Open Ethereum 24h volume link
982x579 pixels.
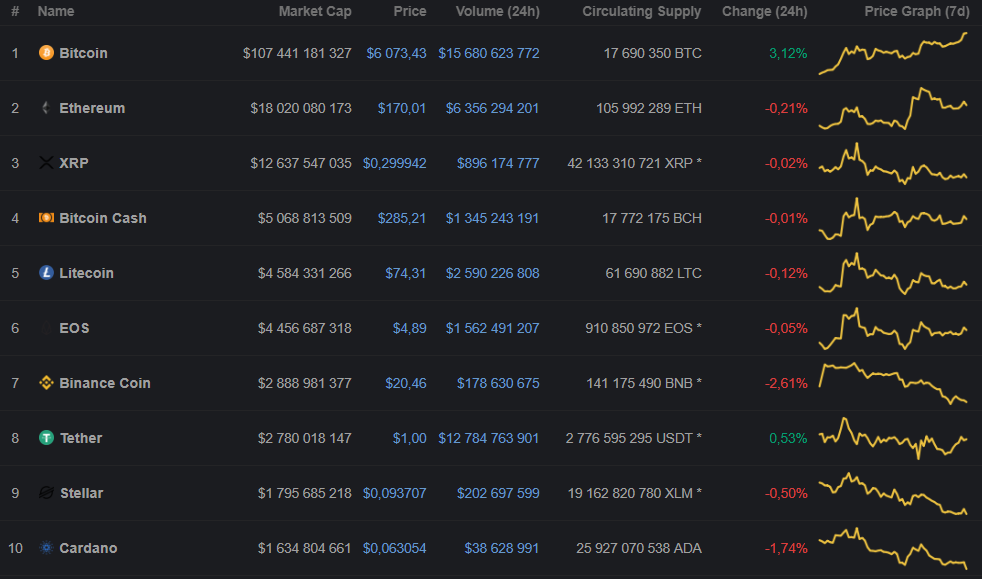point(488,108)
